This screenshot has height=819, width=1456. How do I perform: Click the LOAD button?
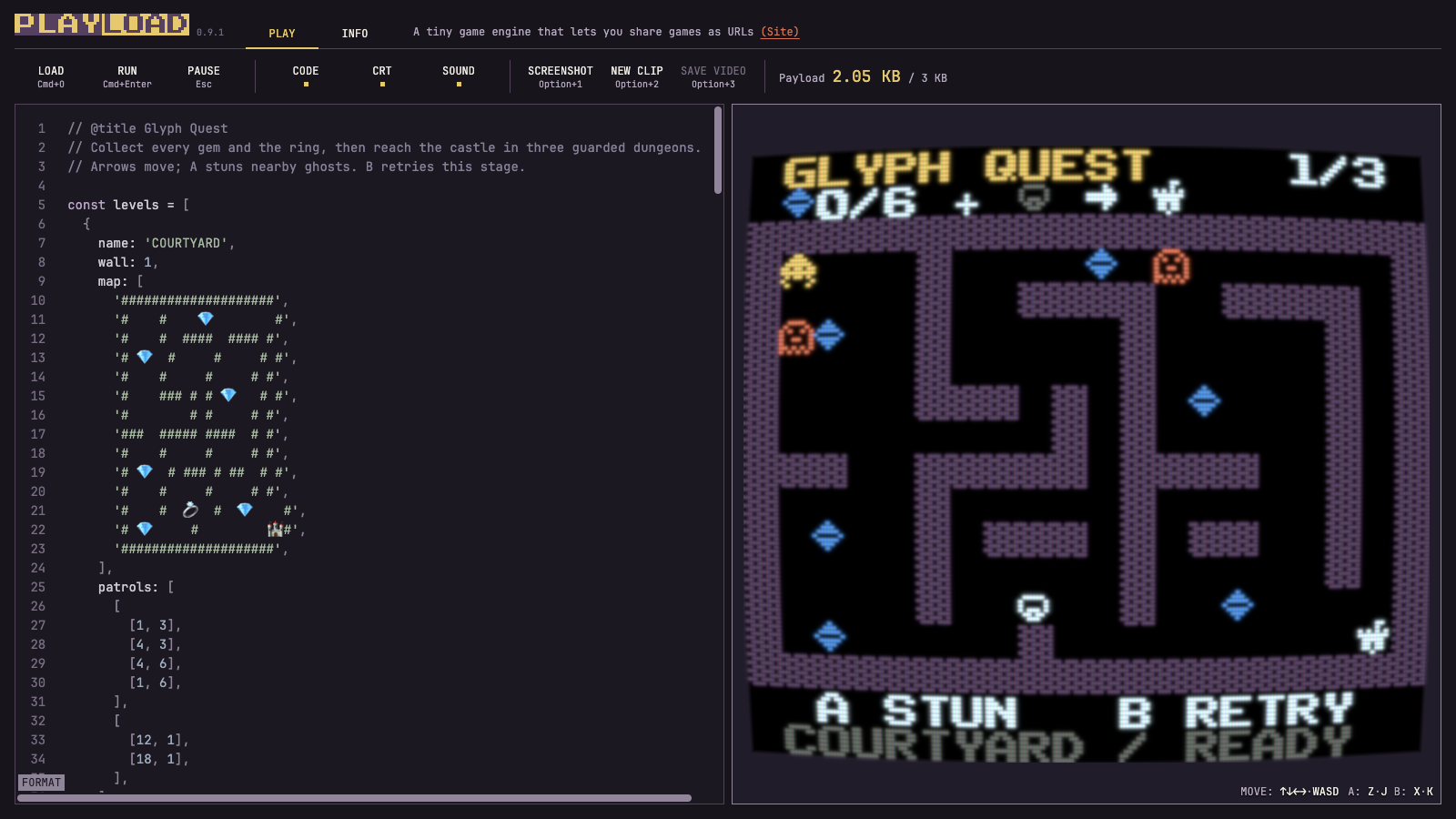coord(51,76)
